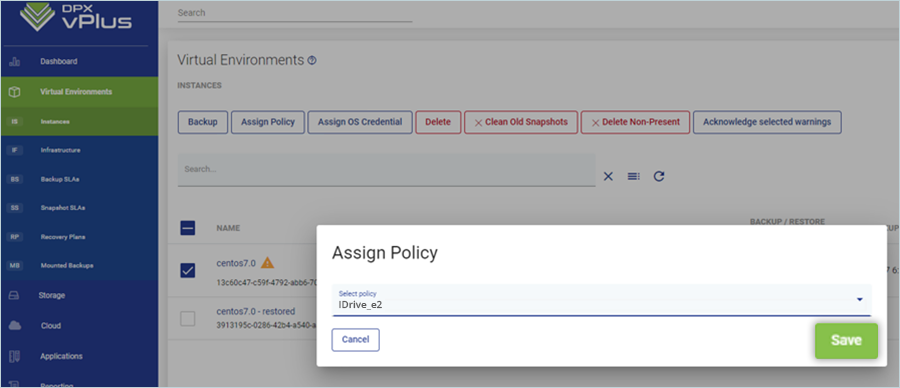Open the Dashboard section
The height and width of the screenshot is (388, 900).
[79, 61]
